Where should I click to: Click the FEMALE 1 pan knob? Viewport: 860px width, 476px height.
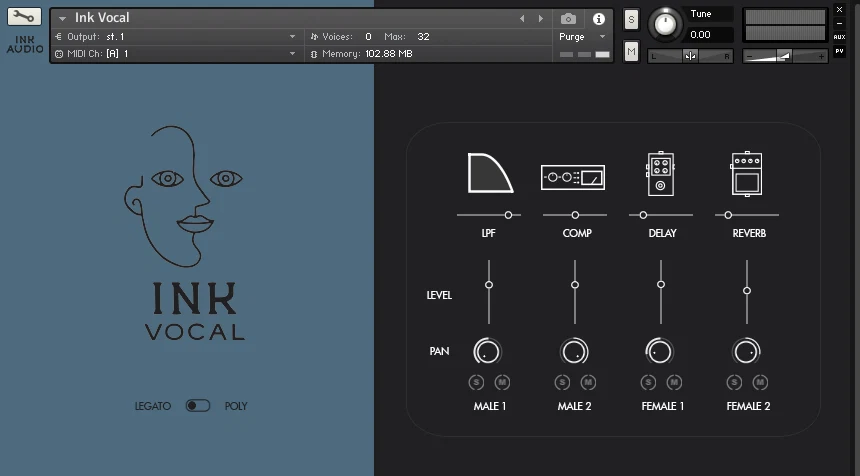coord(660,352)
